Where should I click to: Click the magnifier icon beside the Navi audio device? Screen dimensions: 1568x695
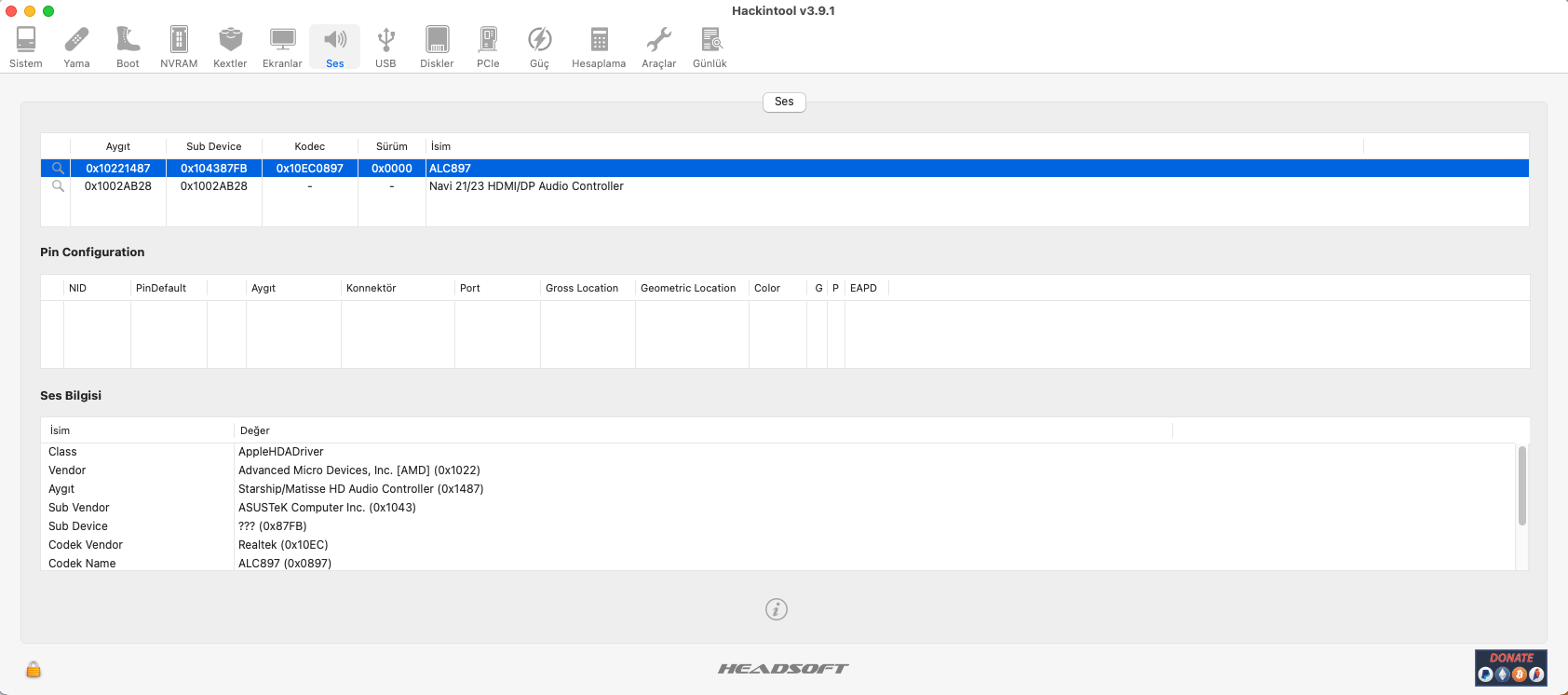(58, 186)
